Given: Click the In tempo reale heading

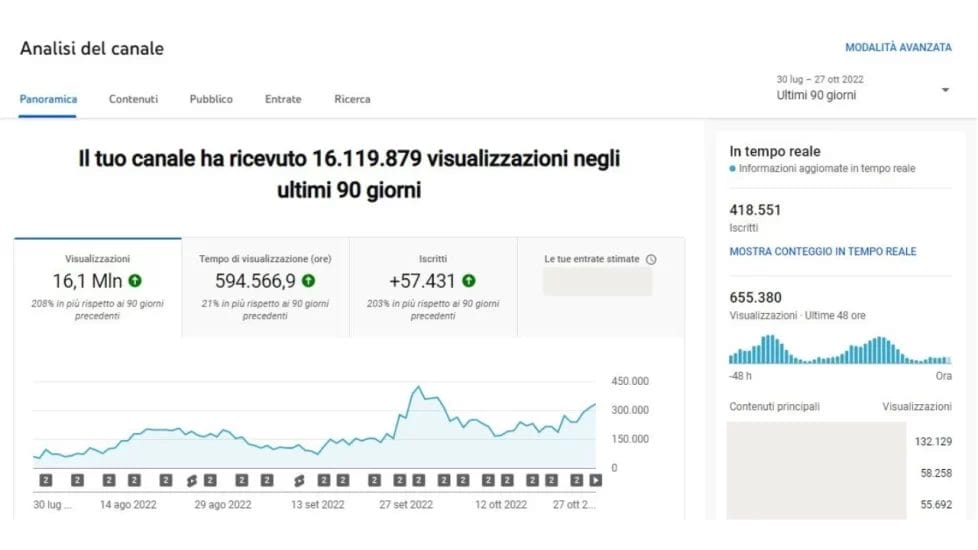Looking at the screenshot, I should pyautogui.click(x=775, y=151).
